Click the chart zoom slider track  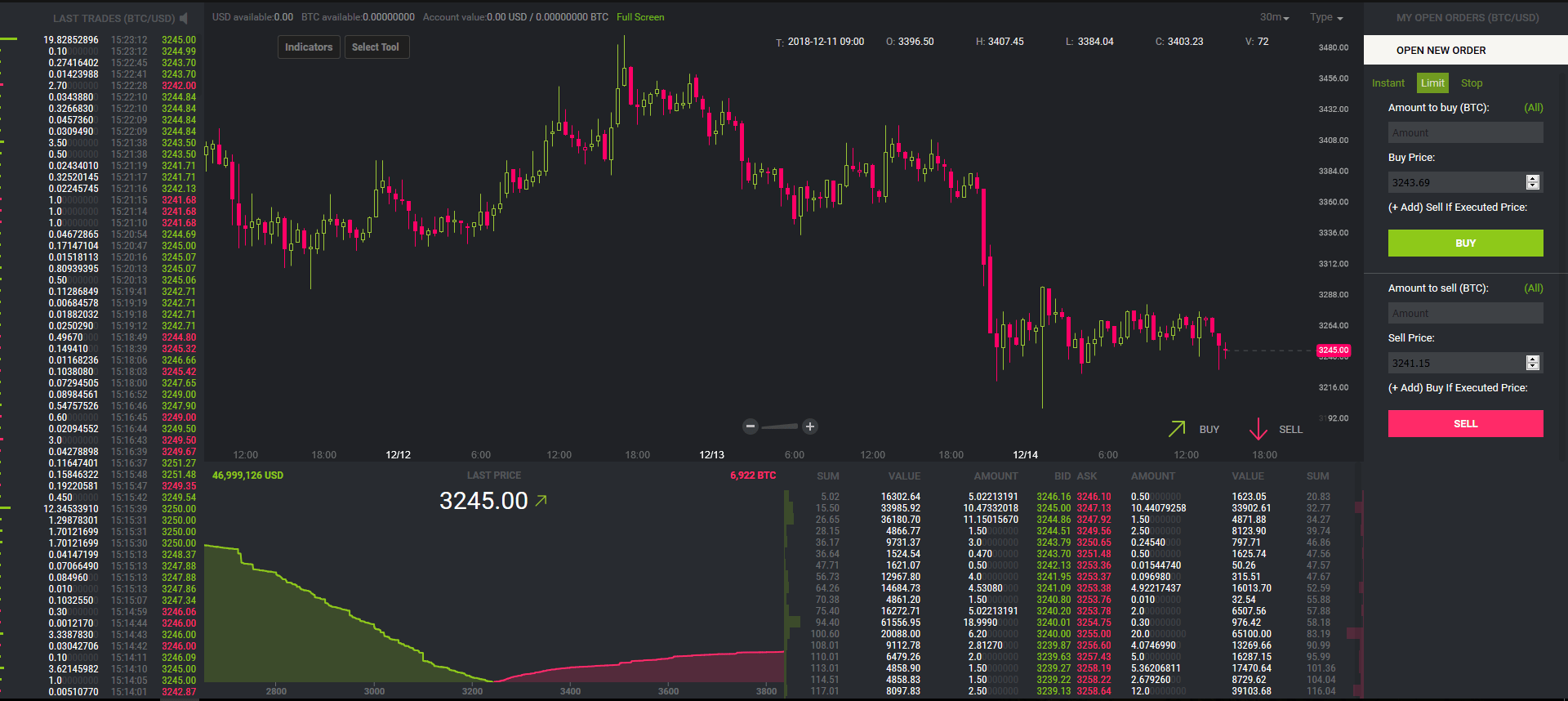tap(780, 426)
